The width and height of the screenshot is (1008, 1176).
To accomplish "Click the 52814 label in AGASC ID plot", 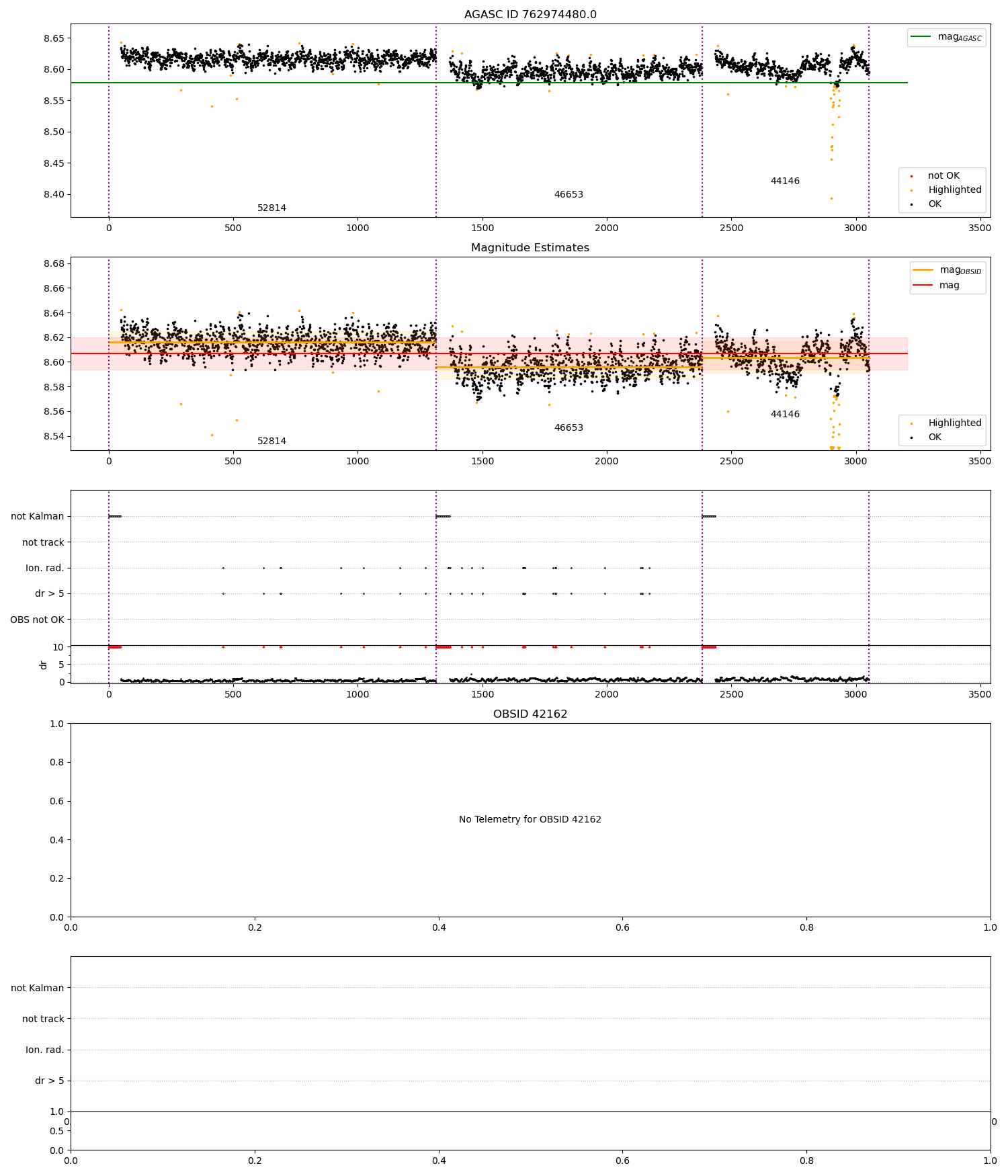I will (271, 208).
